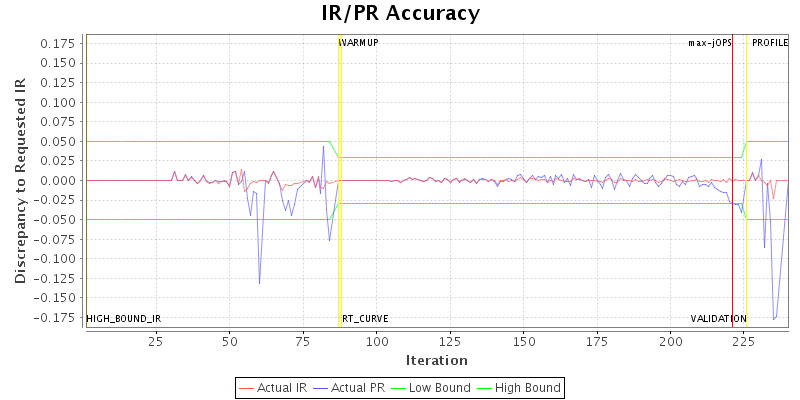
Task: Click the VALIDATION marker label
Action: pyautogui.click(x=718, y=319)
